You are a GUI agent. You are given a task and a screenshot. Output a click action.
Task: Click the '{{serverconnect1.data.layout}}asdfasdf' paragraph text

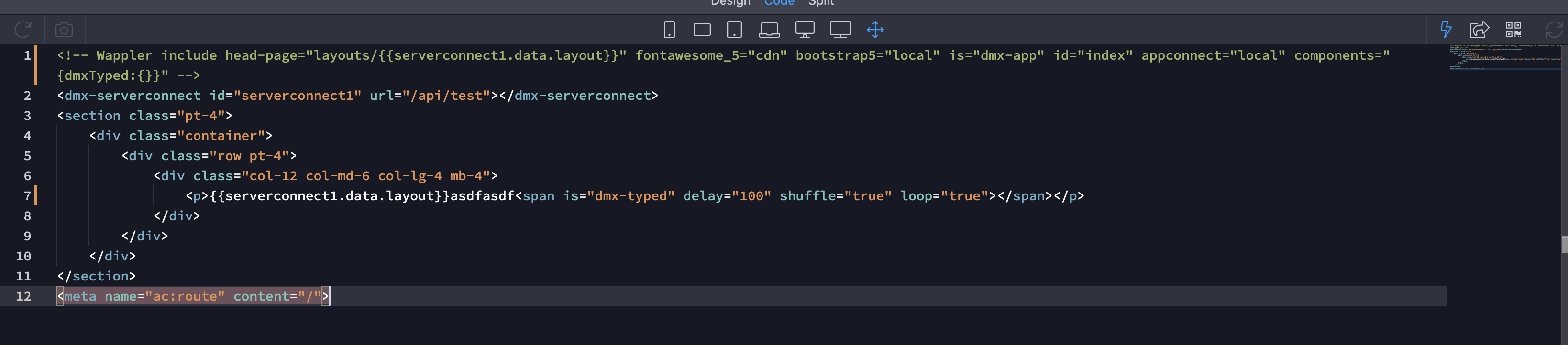tap(362, 196)
